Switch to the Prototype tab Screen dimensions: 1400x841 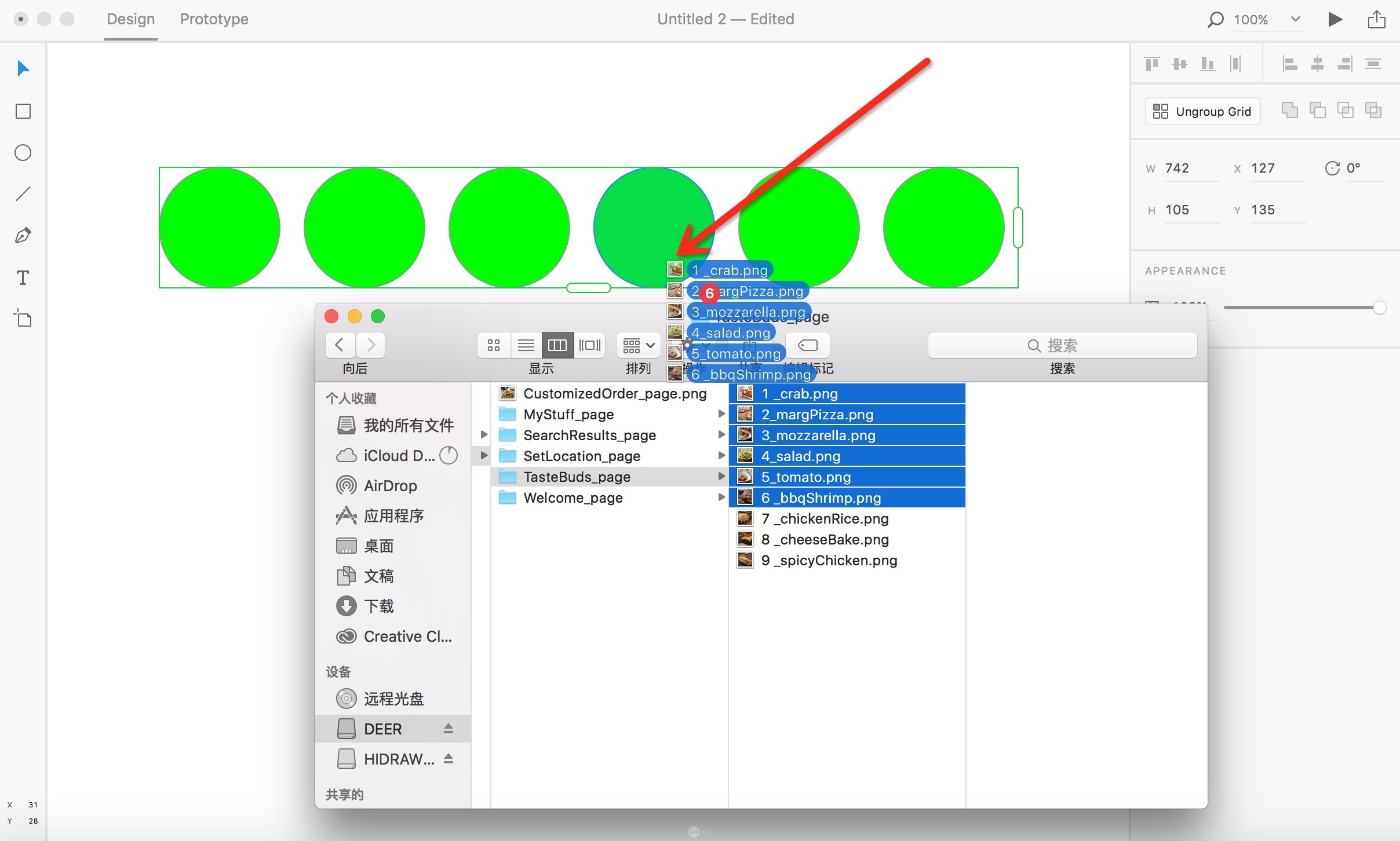coord(214,19)
